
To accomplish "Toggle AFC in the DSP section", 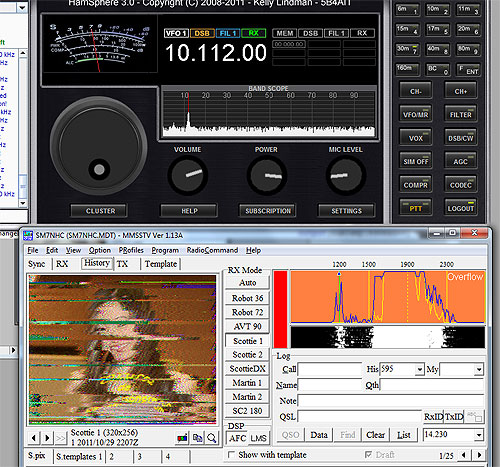I will 237,438.
